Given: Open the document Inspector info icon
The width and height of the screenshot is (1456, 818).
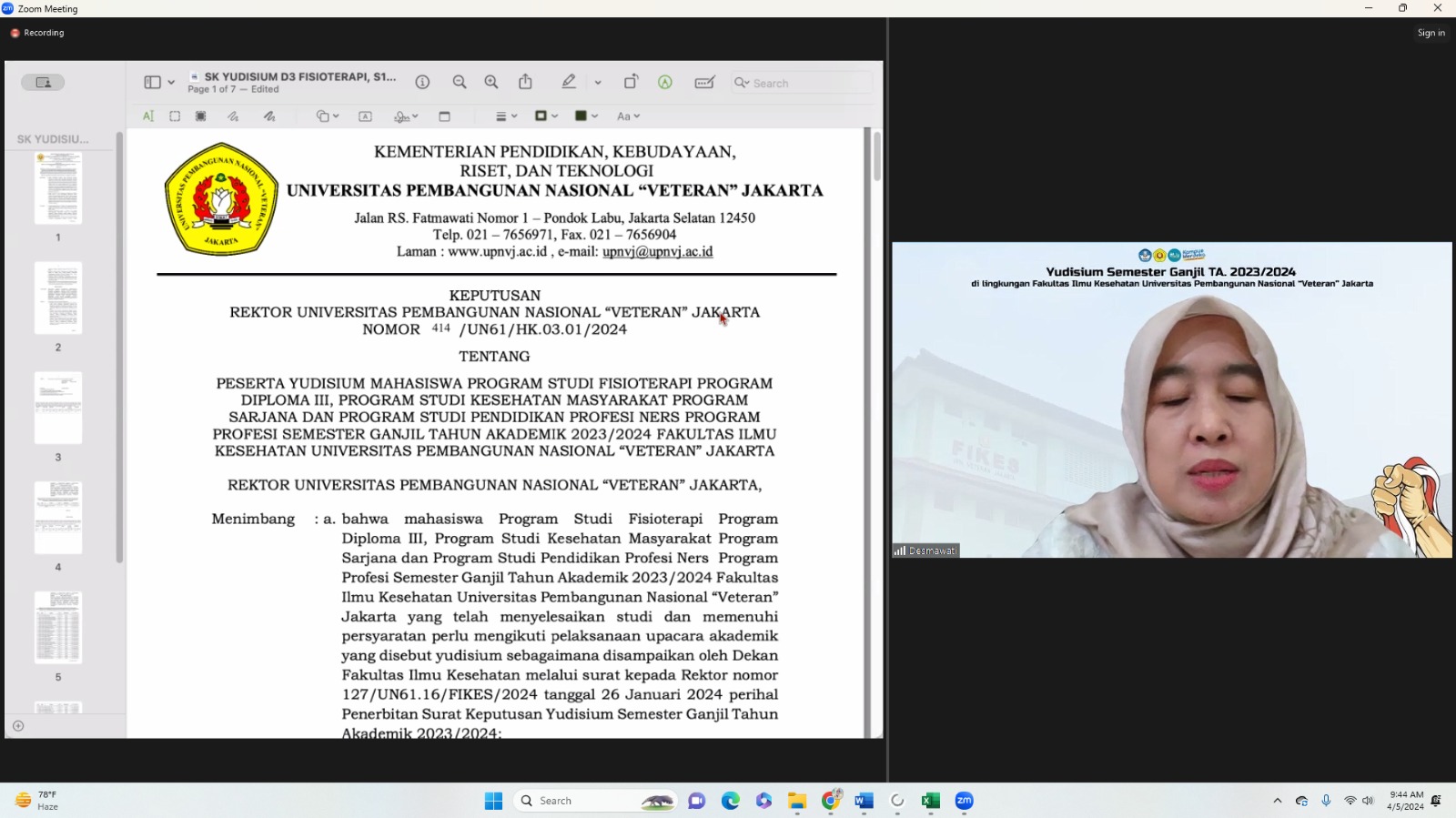Looking at the screenshot, I should [x=422, y=82].
